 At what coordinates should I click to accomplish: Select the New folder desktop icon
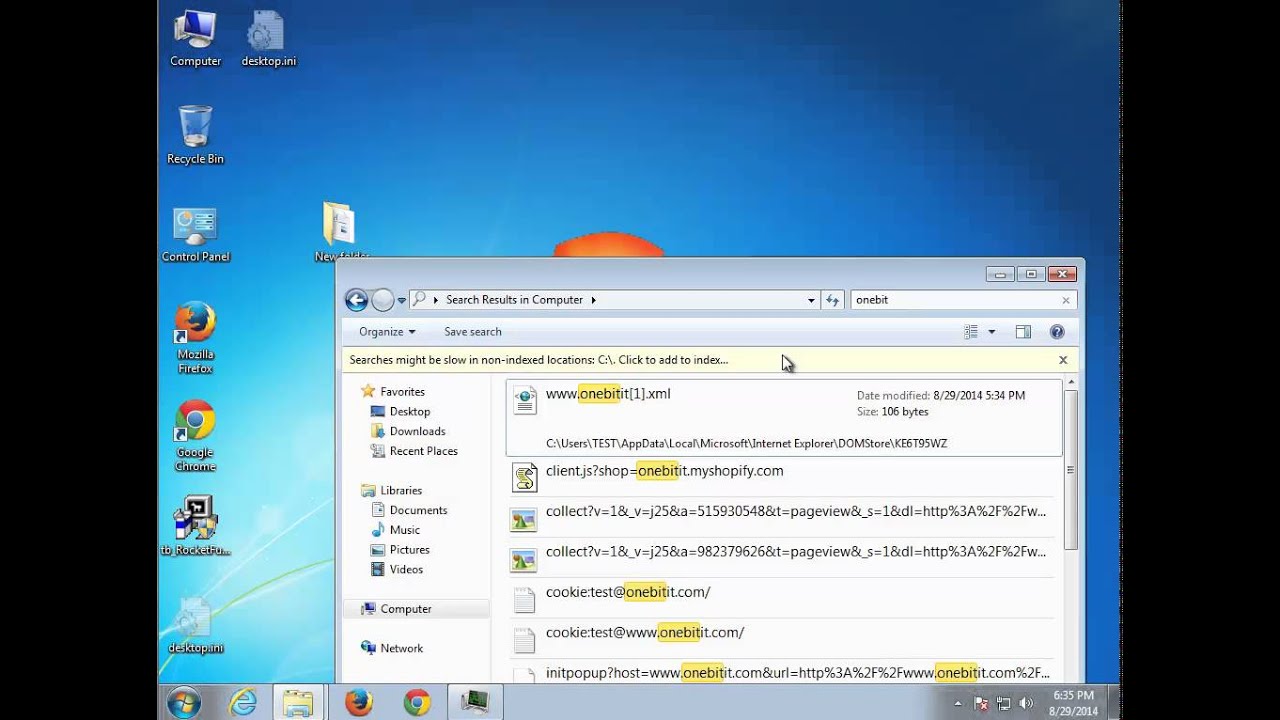click(340, 232)
